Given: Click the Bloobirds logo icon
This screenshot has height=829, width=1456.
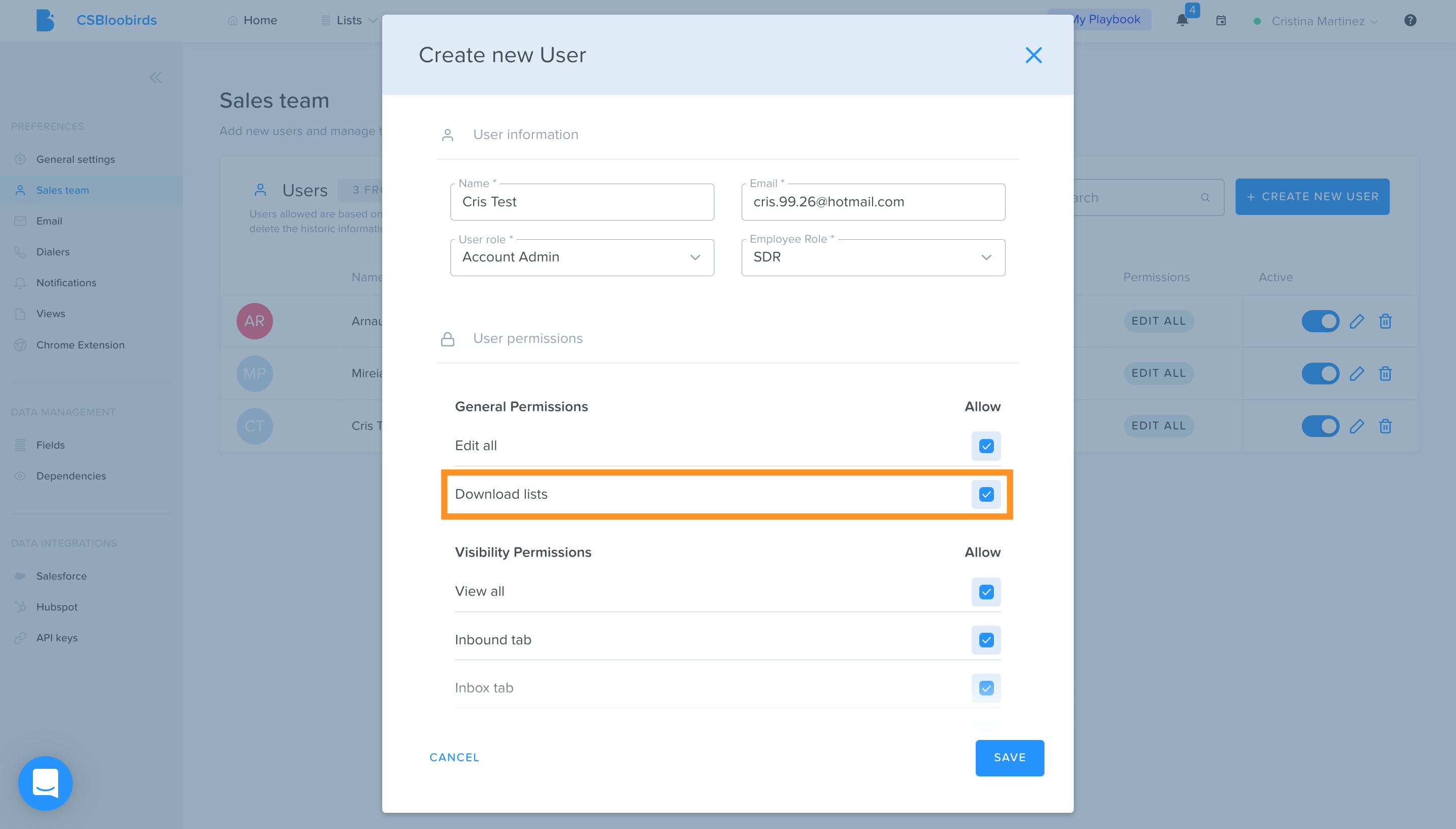Looking at the screenshot, I should pyautogui.click(x=45, y=21).
